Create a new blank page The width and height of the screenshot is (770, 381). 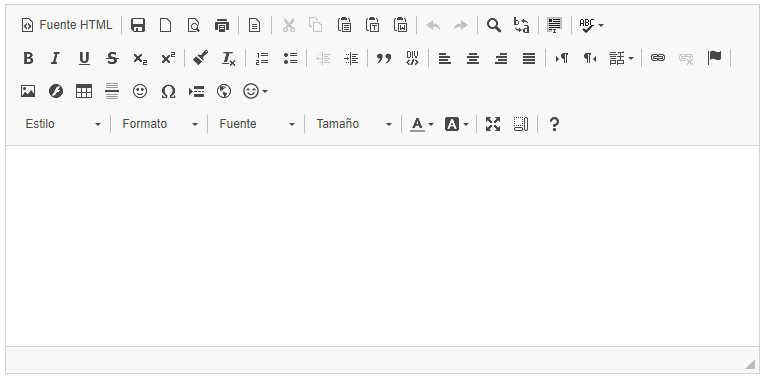[166, 25]
